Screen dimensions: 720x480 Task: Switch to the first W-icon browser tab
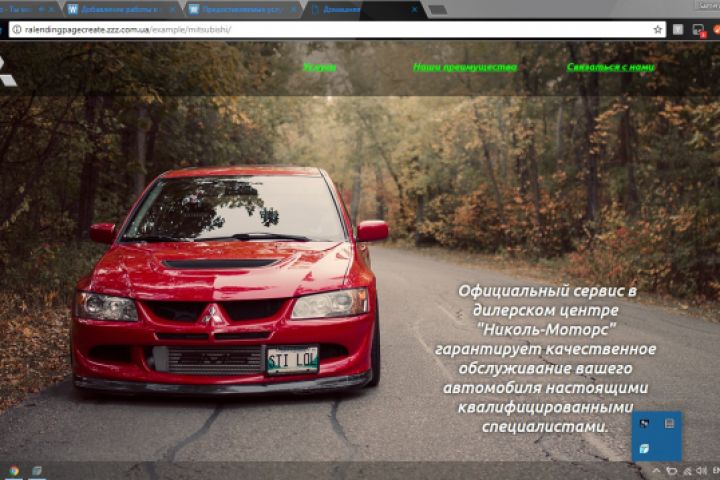119,9
